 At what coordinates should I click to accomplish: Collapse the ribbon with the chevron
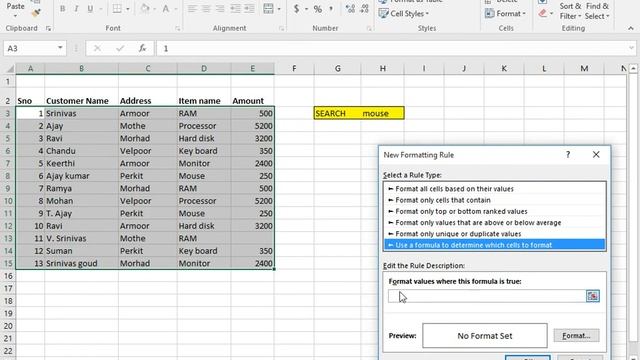click(x=631, y=28)
